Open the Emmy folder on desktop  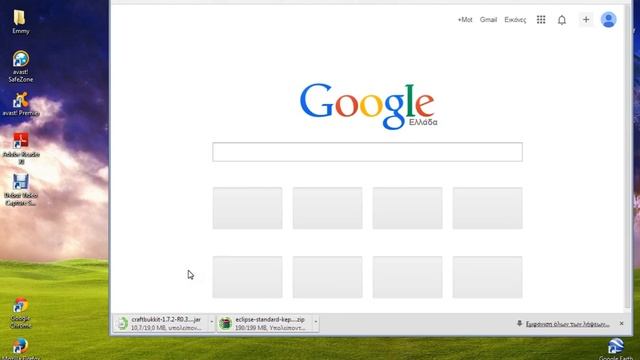20,22
